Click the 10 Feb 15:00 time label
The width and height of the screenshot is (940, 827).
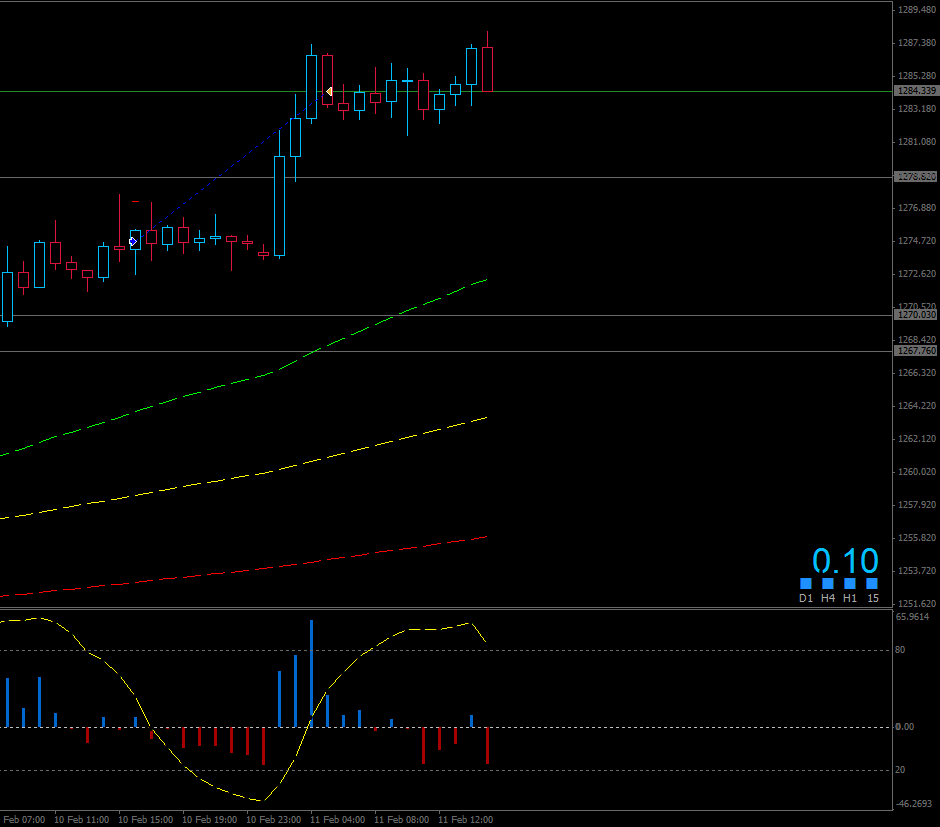coord(146,819)
